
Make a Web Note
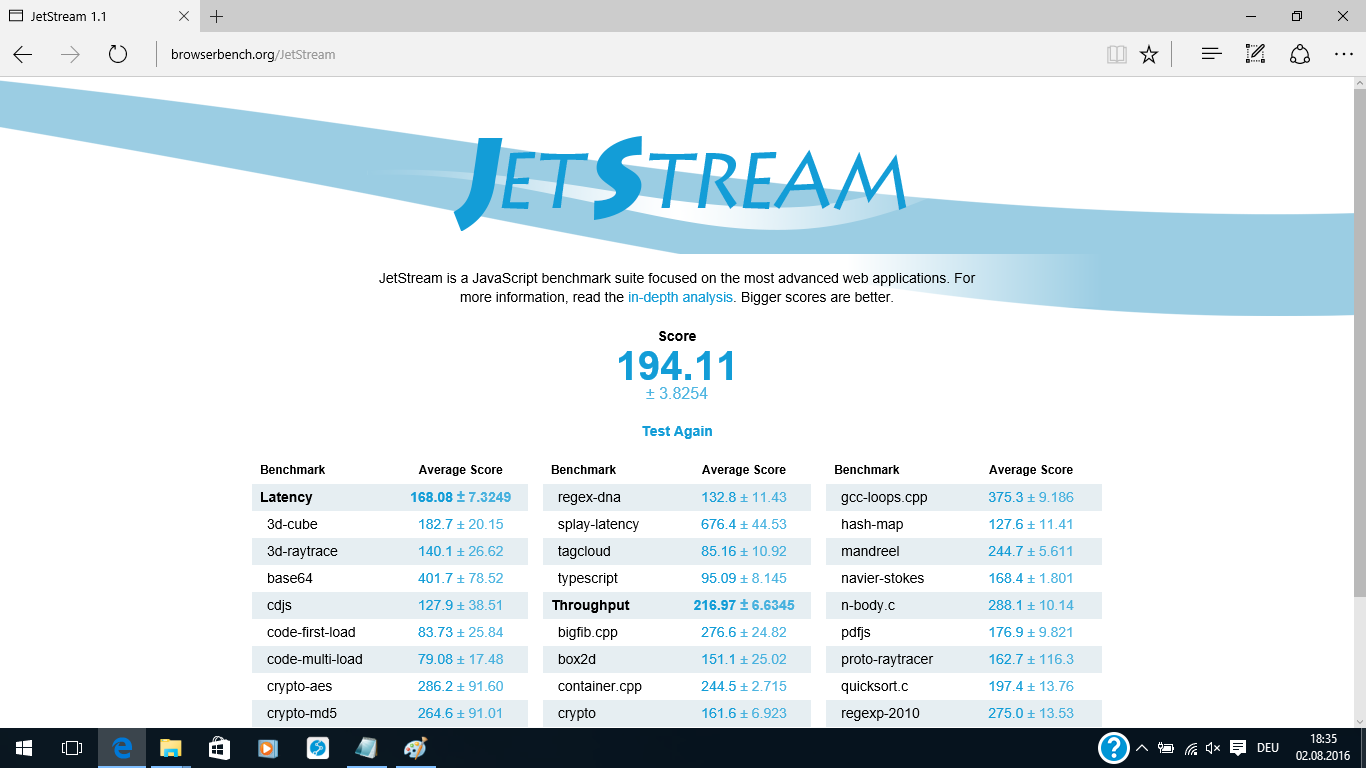coord(1255,54)
